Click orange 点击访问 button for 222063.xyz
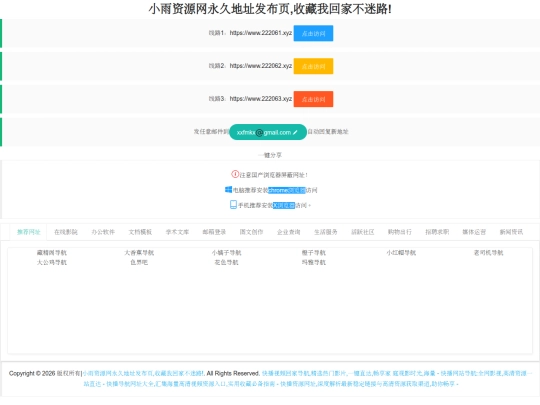Screen dimensions: 540x405 tap(313, 99)
